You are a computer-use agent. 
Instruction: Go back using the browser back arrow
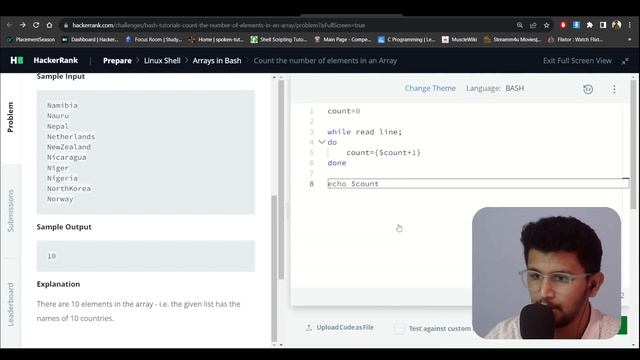click(x=9, y=25)
